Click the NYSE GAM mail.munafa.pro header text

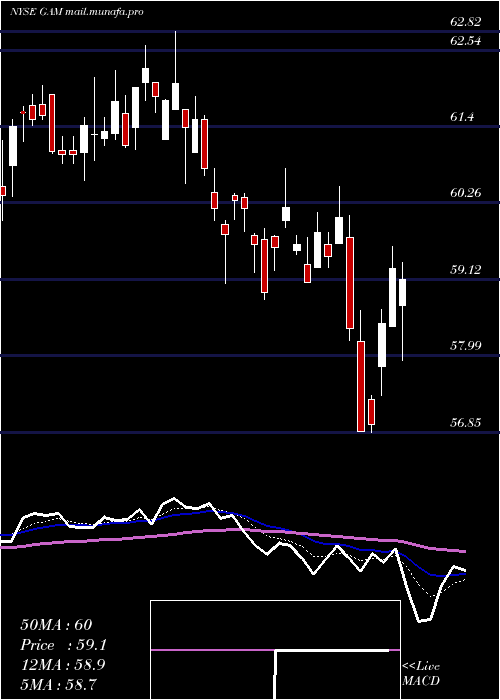(77, 12)
